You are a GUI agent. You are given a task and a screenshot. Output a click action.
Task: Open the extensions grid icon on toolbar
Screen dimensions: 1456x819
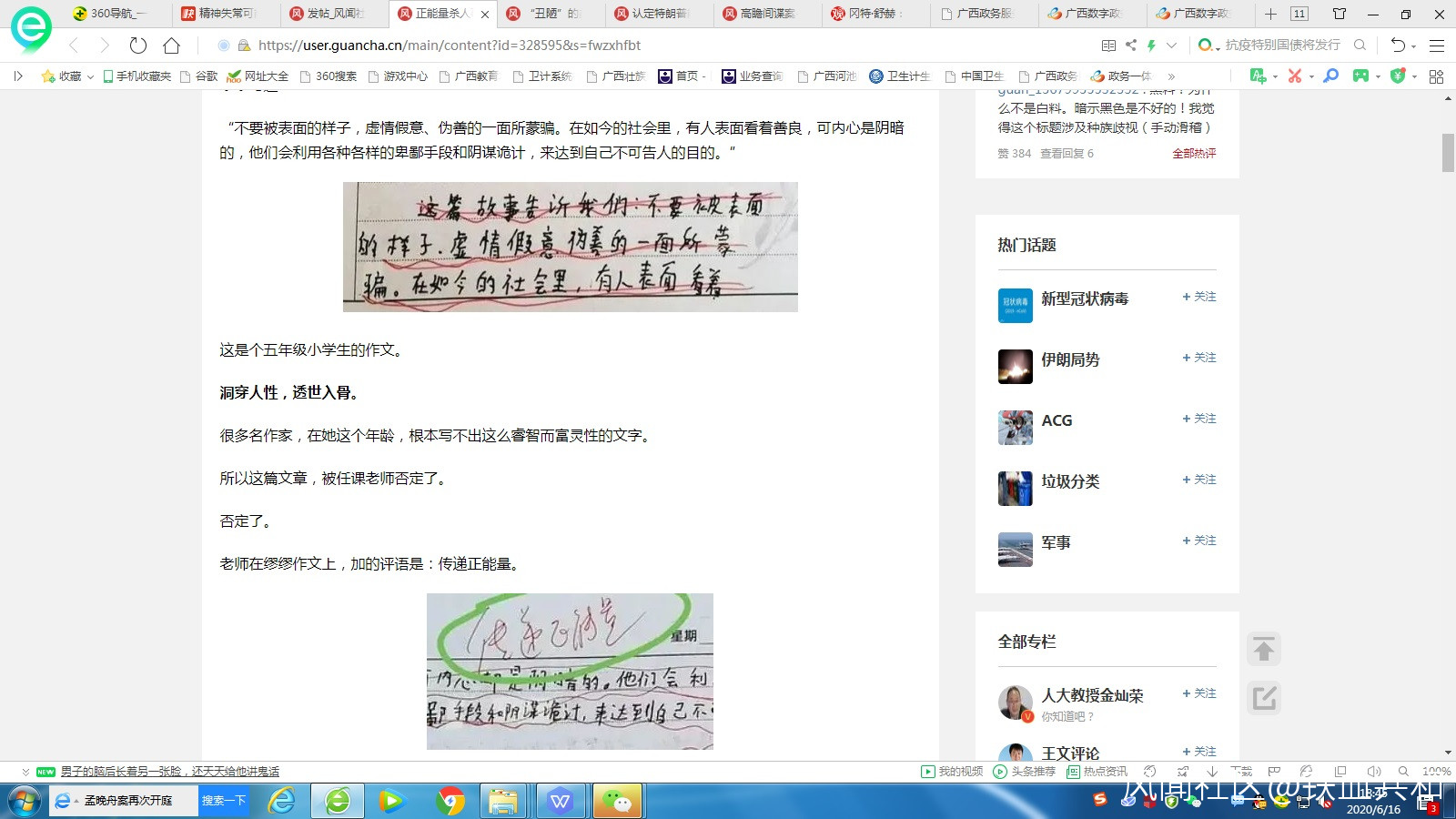point(1436,76)
